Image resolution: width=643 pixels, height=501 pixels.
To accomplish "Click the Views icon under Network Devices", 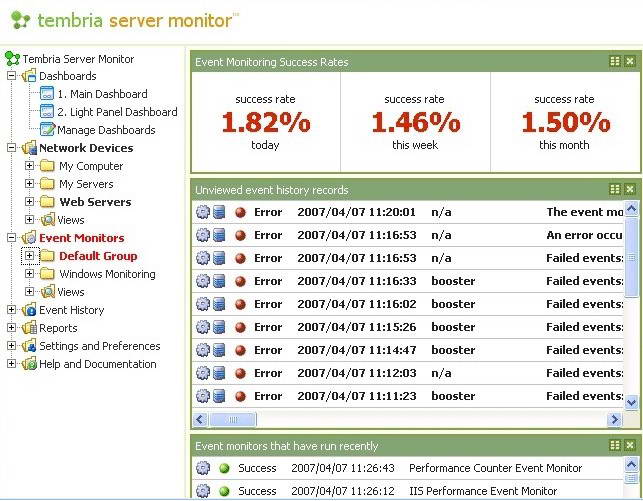I will (48, 220).
